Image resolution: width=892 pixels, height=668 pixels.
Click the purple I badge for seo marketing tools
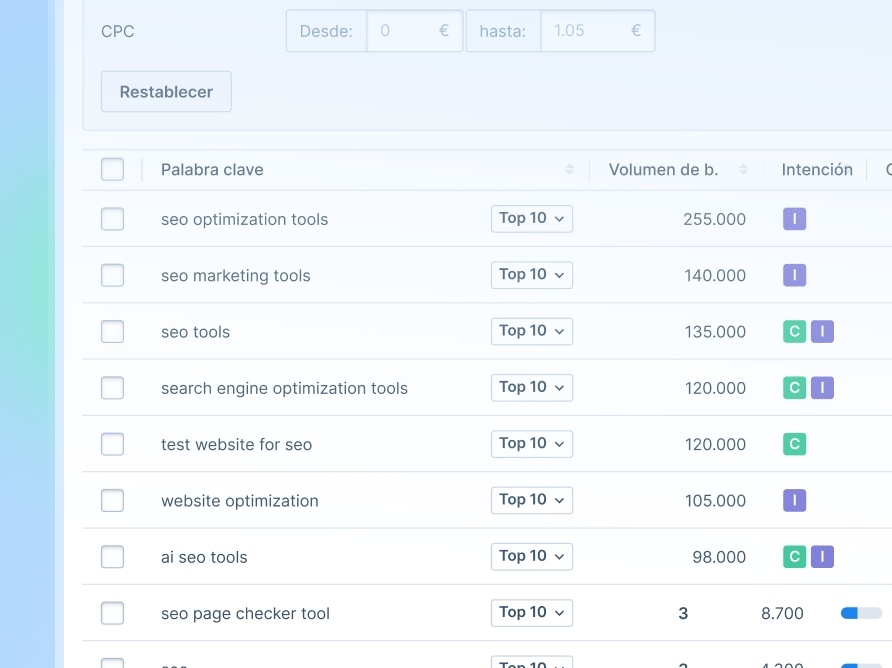[x=794, y=275]
